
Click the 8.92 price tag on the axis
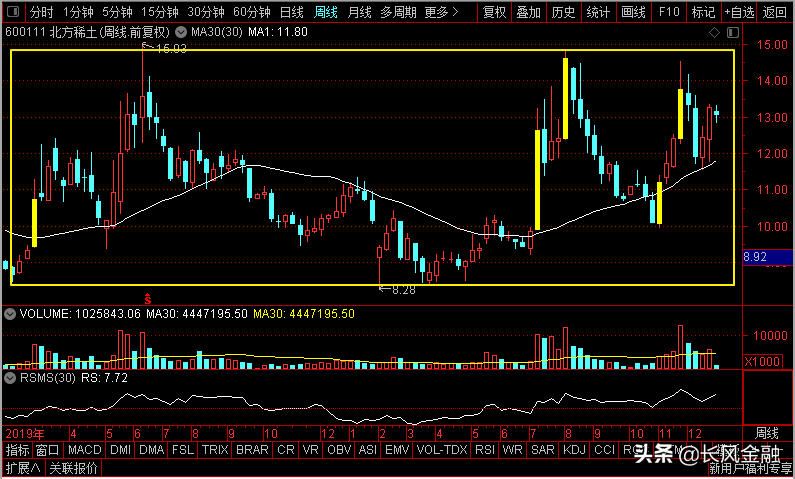(768, 257)
